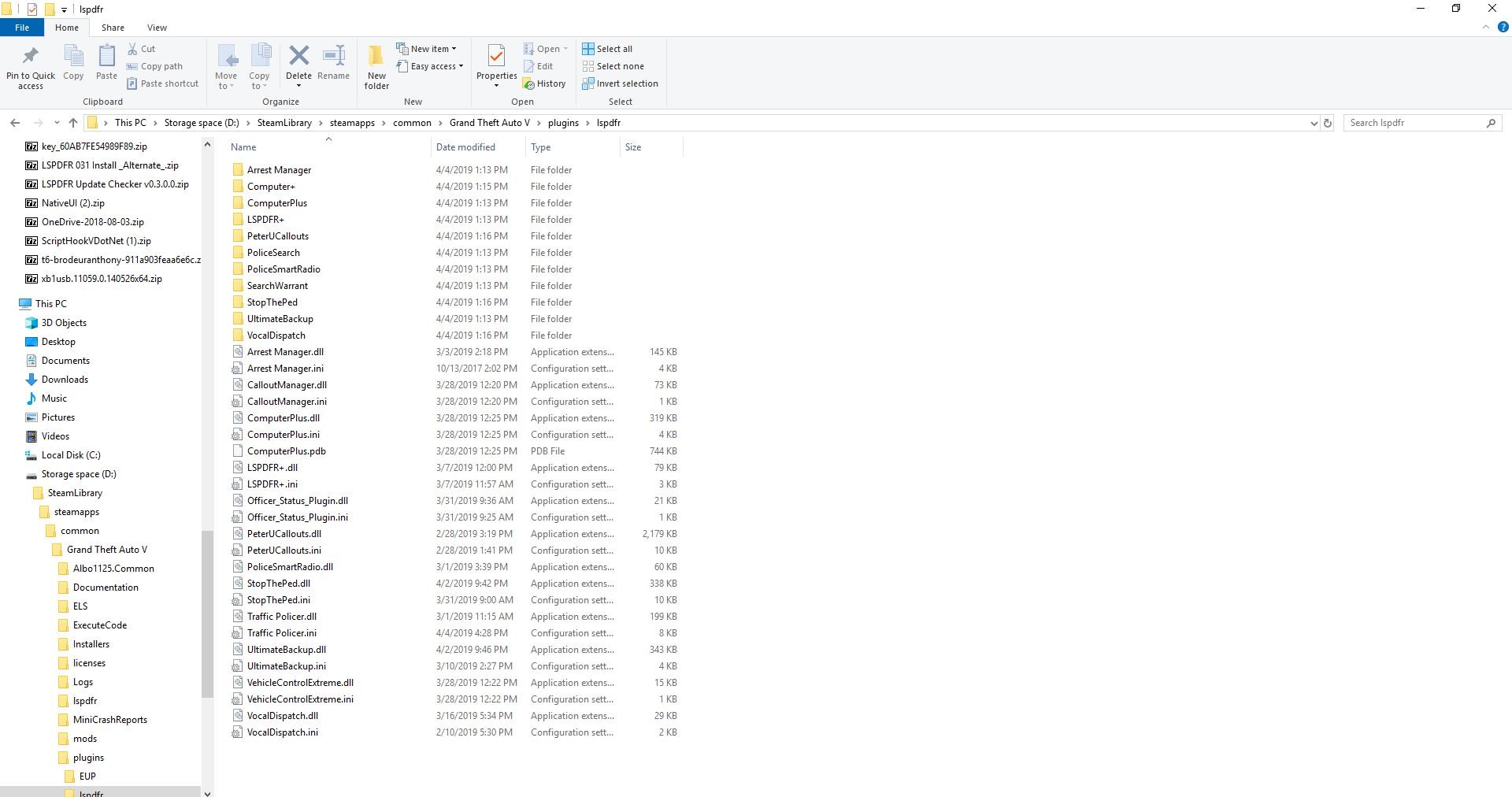
Task: Select the Traffic Policer.ini file
Action: (x=281, y=633)
